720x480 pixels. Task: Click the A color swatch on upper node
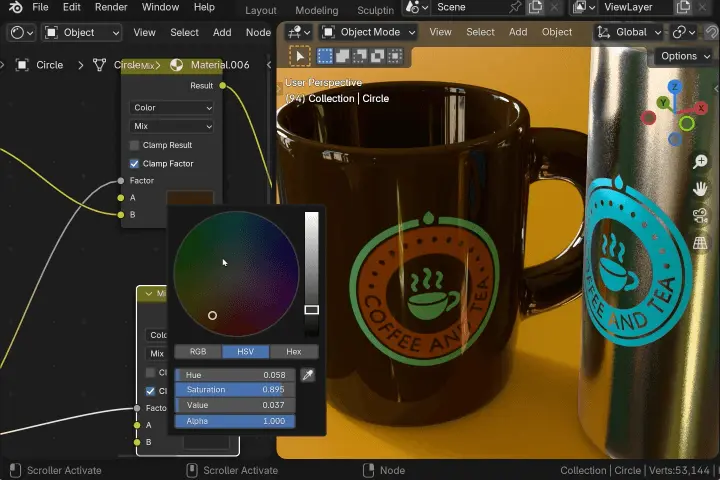coord(190,198)
